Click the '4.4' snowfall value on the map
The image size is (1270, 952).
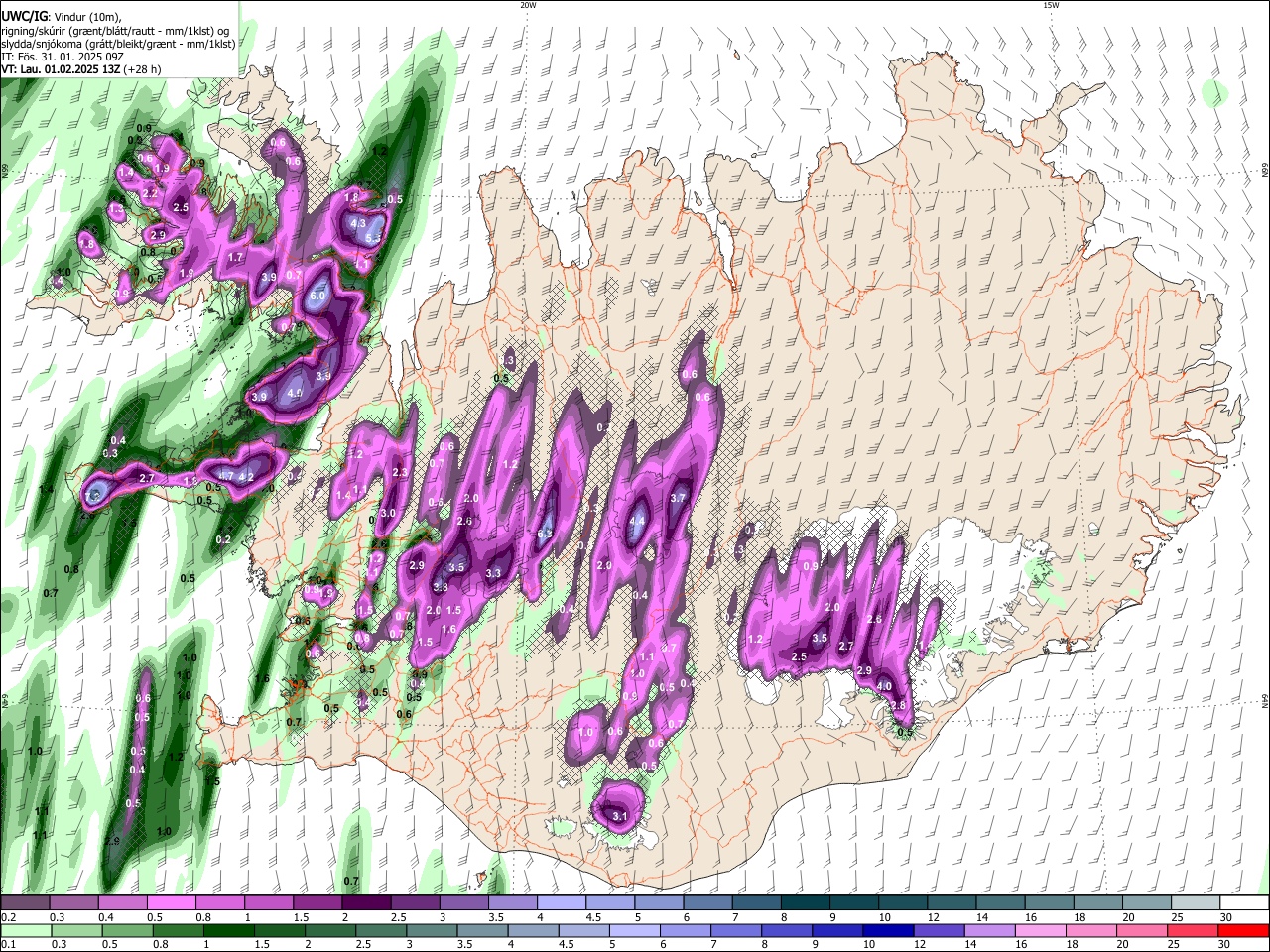[638, 520]
